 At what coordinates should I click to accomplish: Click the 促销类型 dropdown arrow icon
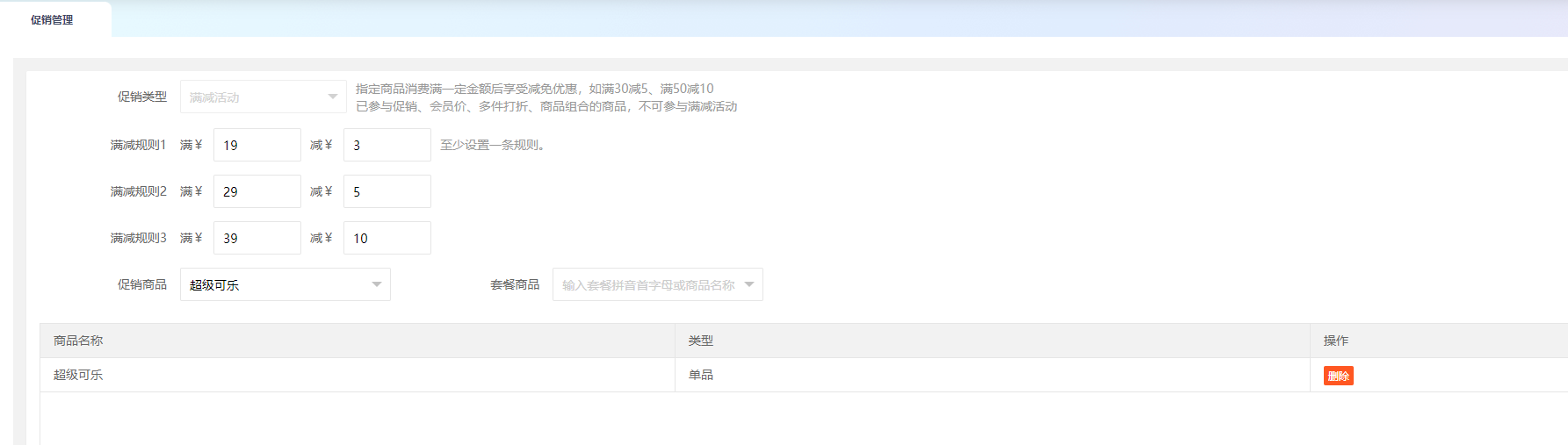click(333, 97)
